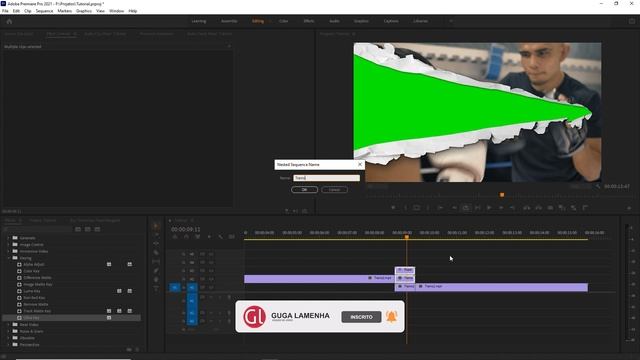Toggle insert sequences as nests option

(x=175, y=237)
